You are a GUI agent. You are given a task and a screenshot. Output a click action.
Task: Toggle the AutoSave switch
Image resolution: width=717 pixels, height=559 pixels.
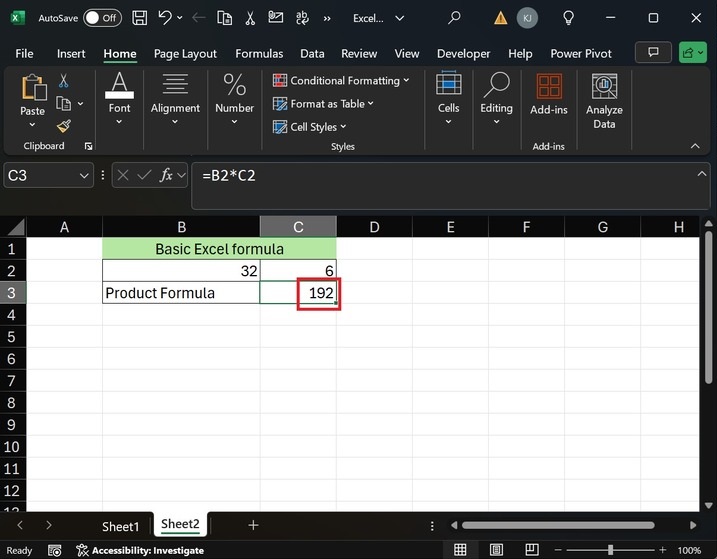(101, 18)
